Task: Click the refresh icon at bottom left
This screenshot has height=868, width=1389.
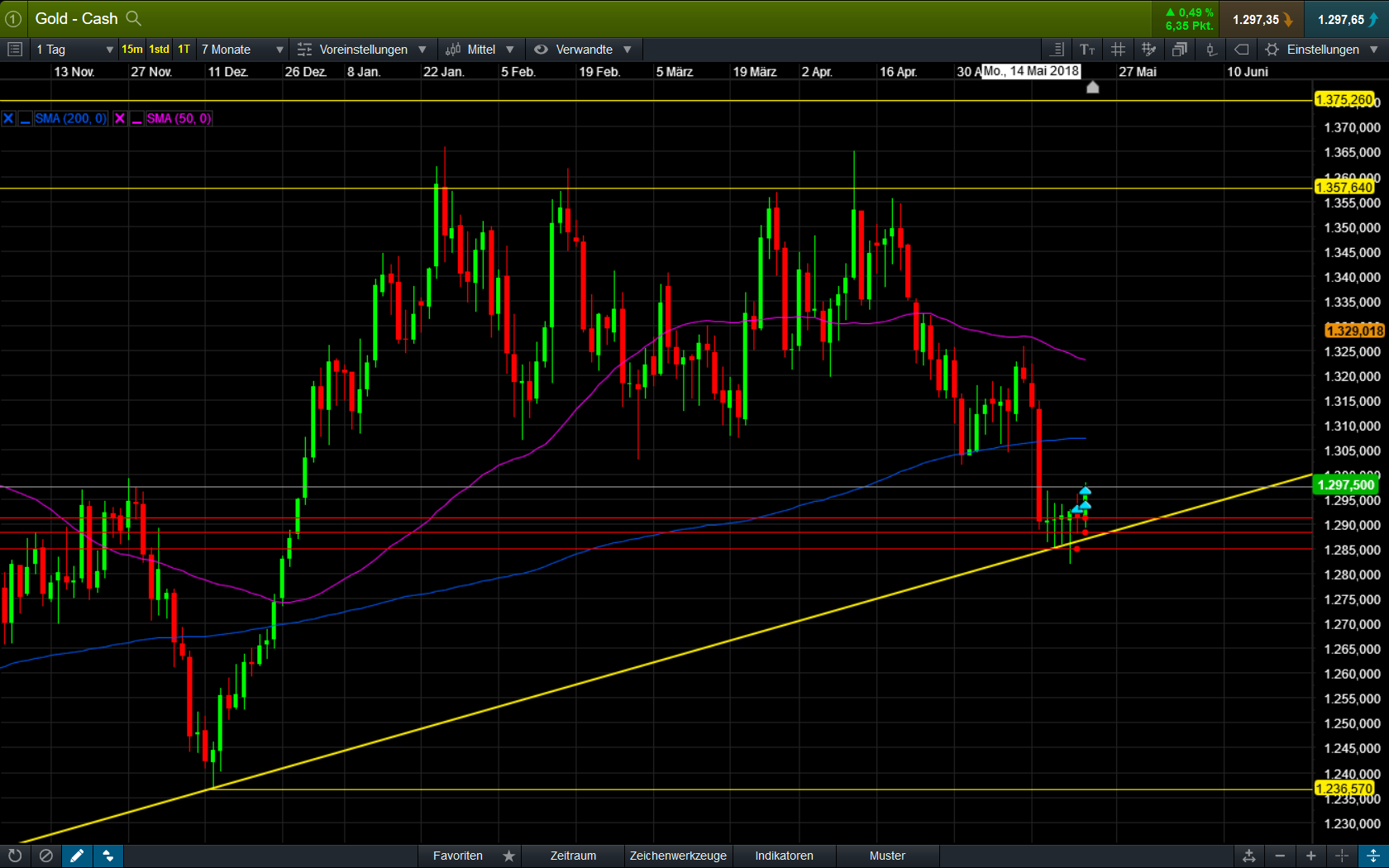Action: click(x=16, y=856)
